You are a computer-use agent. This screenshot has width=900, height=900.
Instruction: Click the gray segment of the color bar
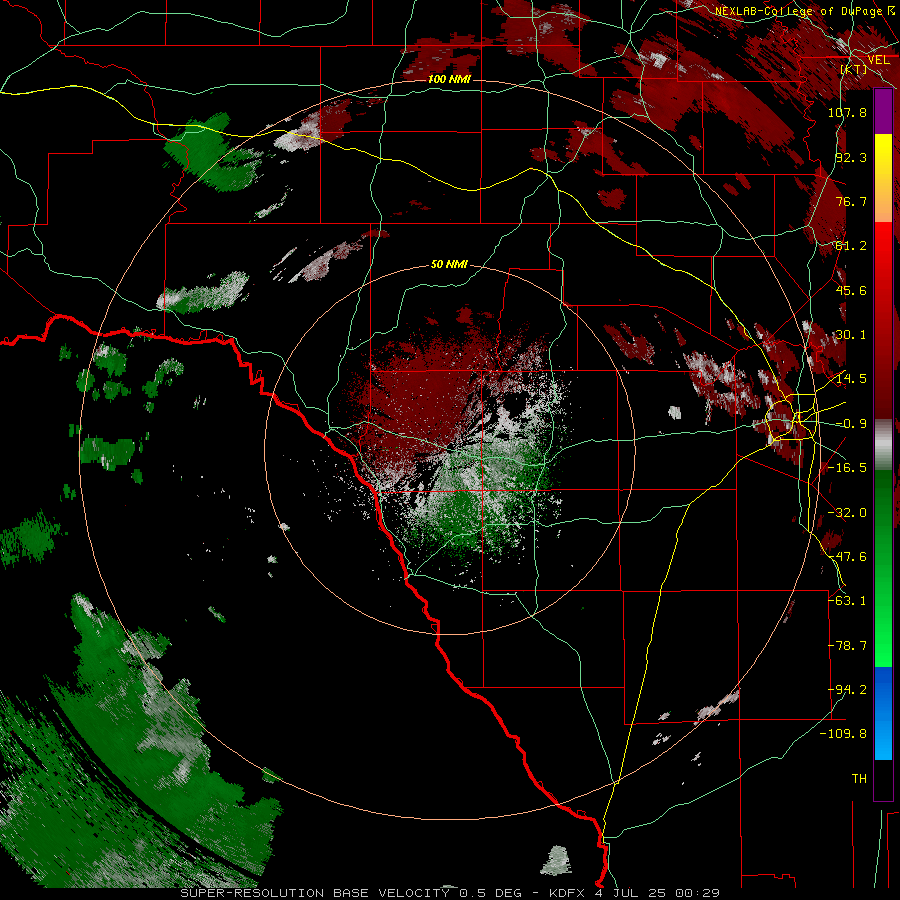point(883,445)
